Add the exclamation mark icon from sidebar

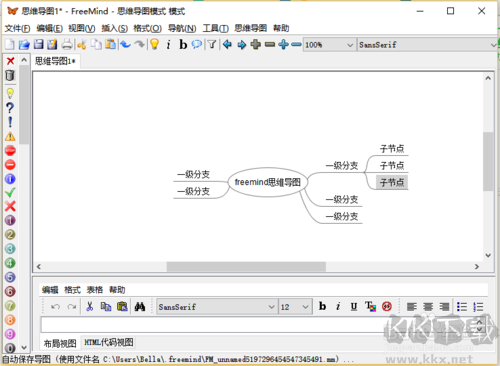[10, 122]
